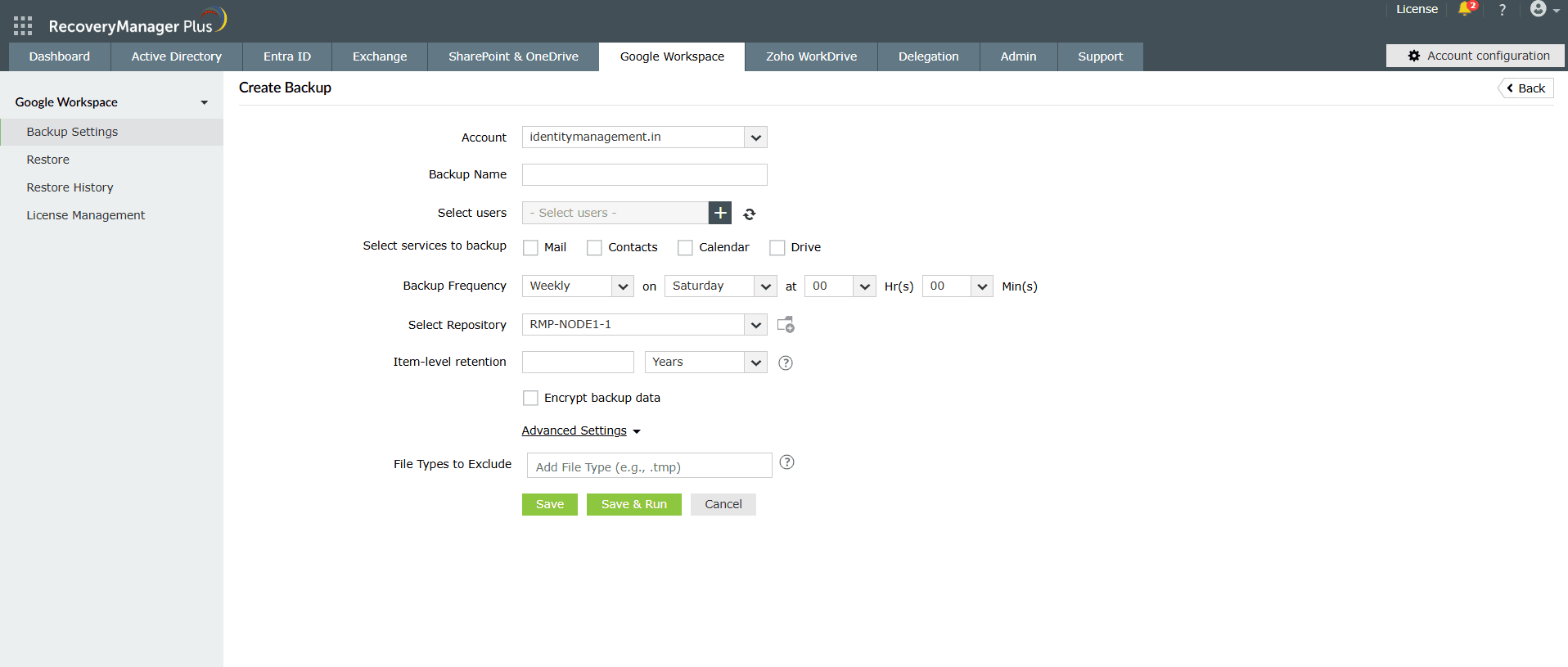Screen dimensions: 1568x667
Task: Click the add repository icon
Action: coord(786,325)
